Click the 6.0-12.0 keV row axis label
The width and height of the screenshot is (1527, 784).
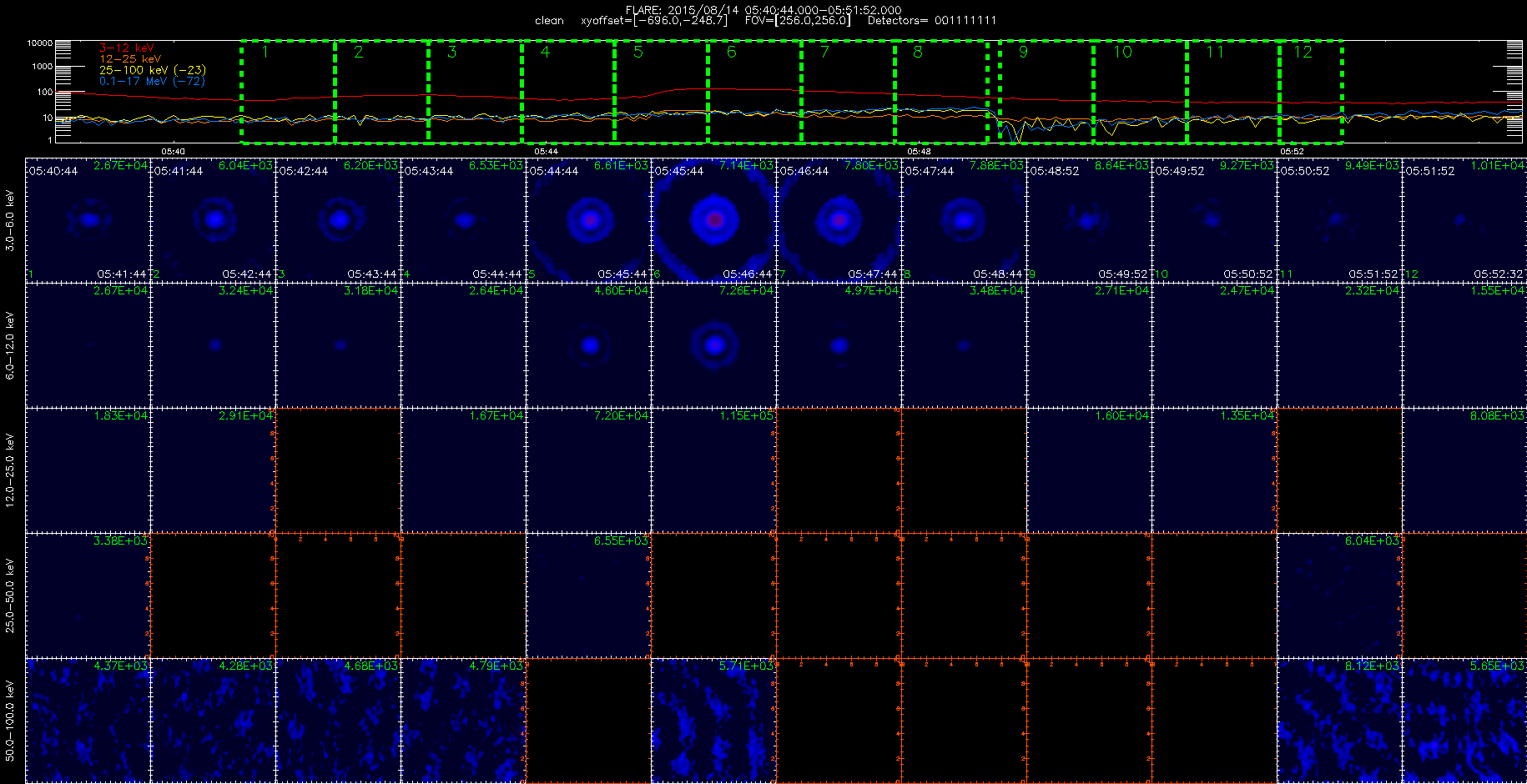point(10,345)
